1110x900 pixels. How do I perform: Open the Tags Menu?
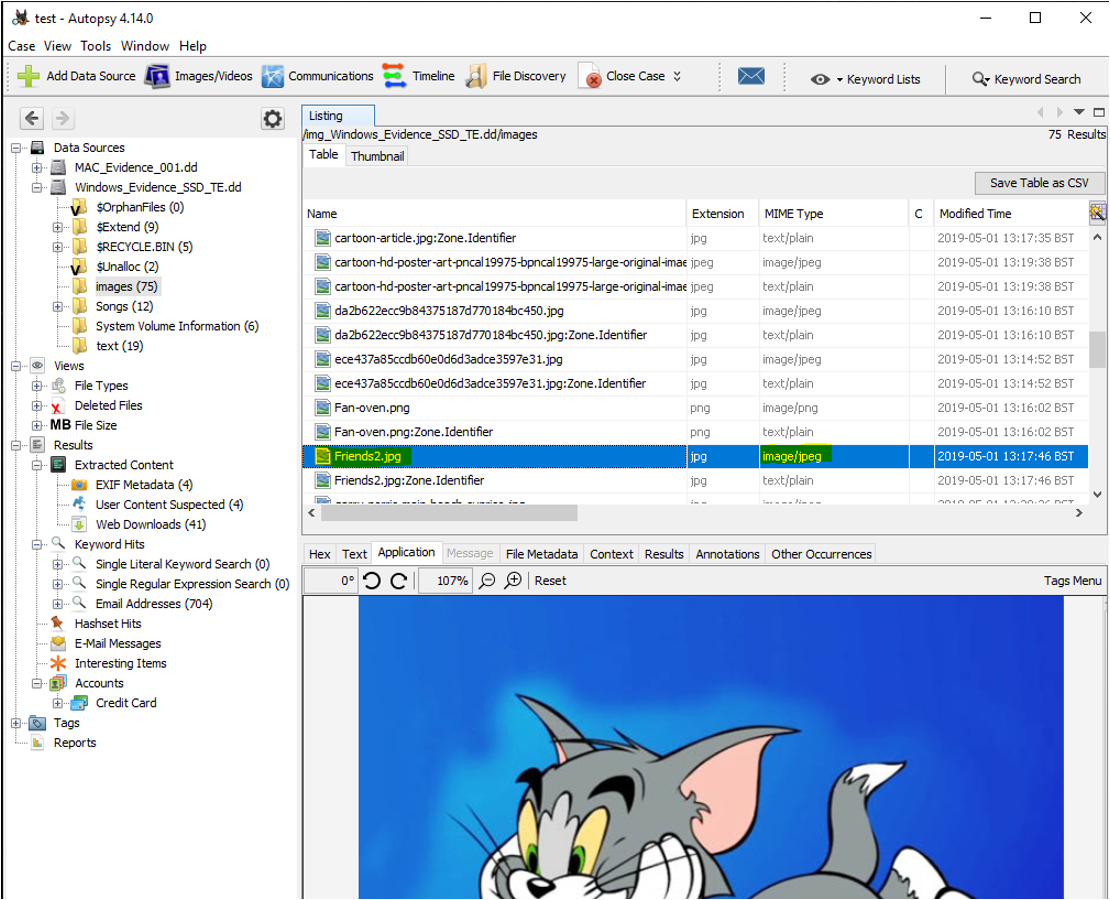[1072, 581]
